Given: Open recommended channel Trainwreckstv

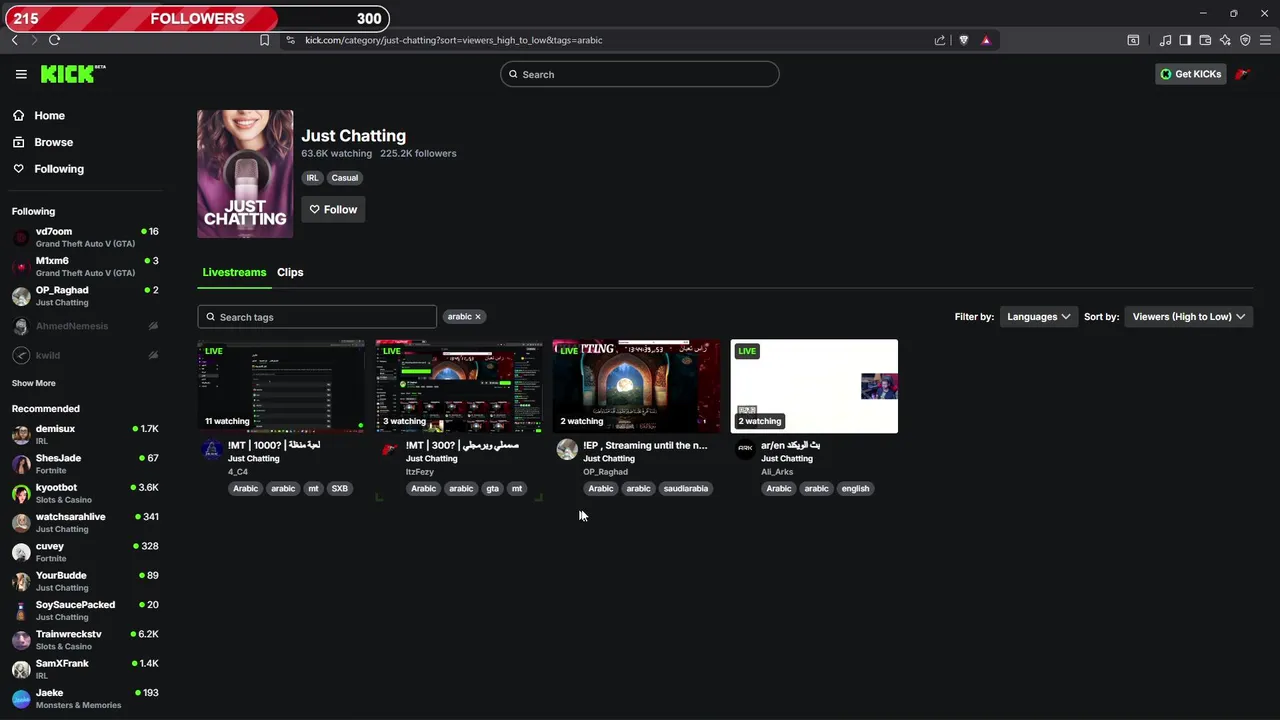Looking at the screenshot, I should 85,640.
